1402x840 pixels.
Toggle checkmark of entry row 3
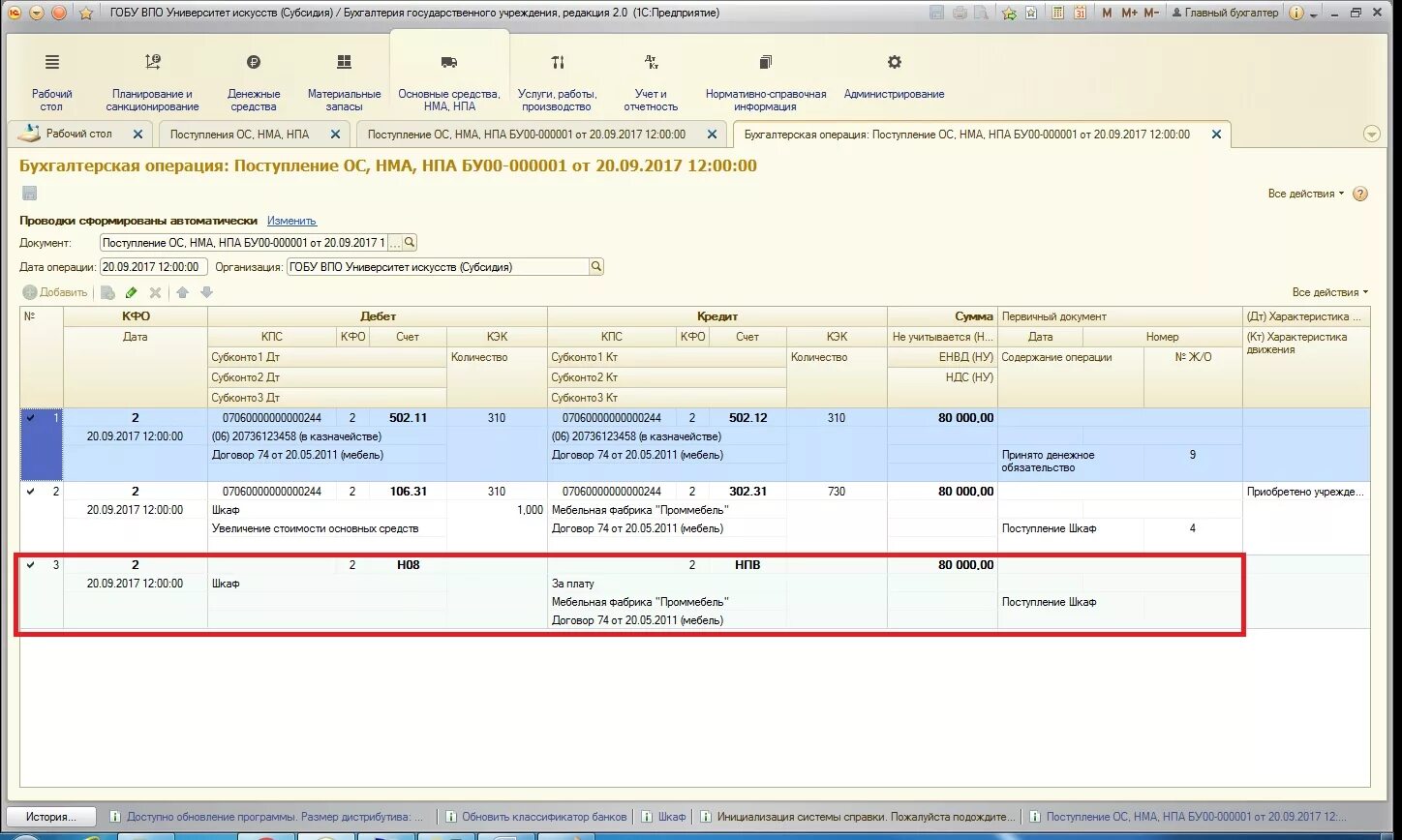[x=30, y=564]
